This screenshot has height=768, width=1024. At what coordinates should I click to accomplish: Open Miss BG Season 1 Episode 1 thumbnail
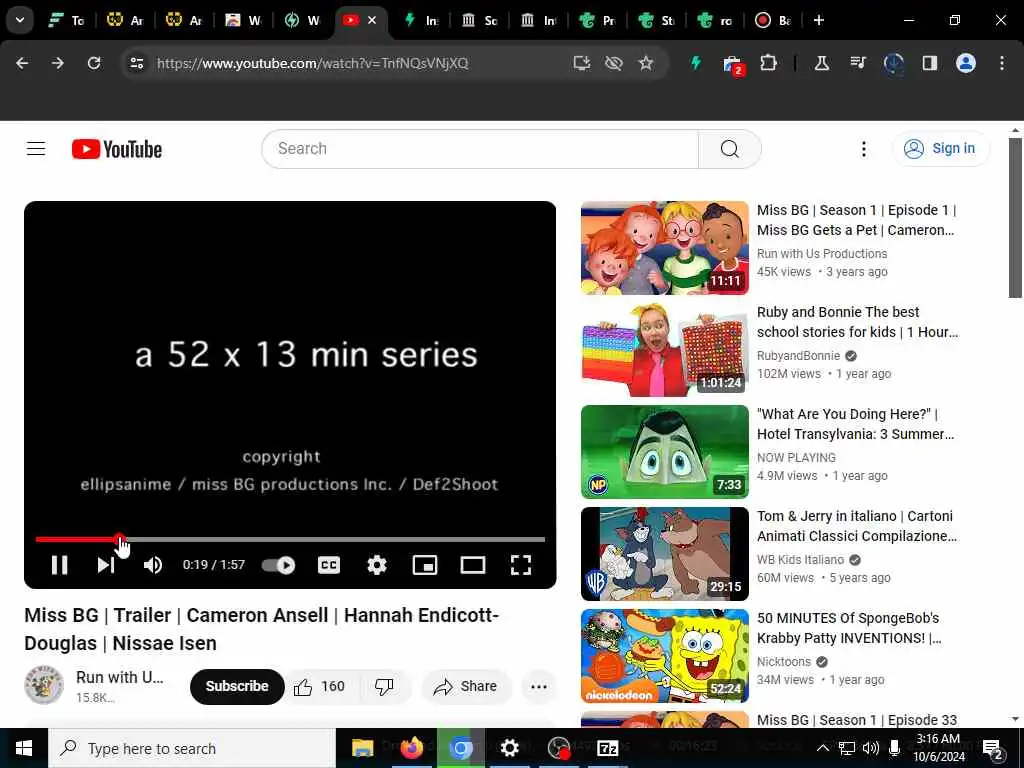(x=664, y=248)
